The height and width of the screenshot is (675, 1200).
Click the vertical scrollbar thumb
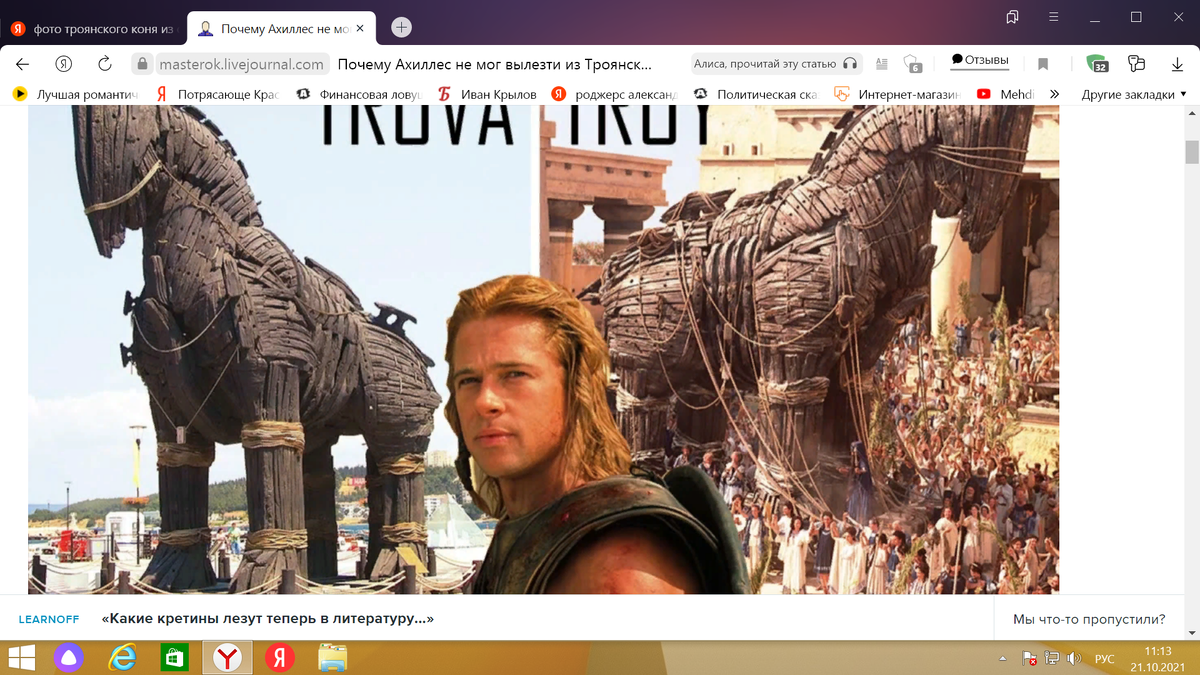point(1191,152)
